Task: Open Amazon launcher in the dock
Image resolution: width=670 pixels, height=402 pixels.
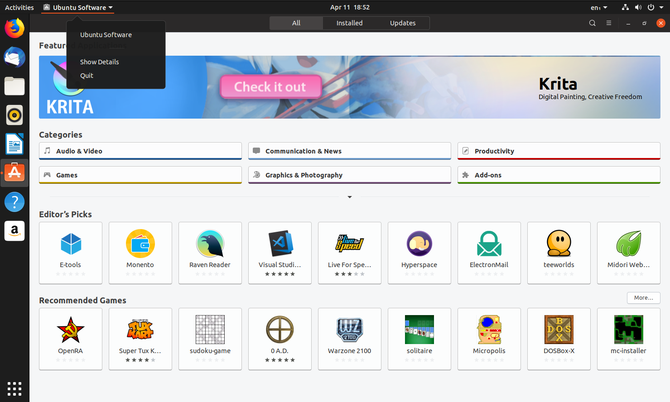Action: (15, 231)
